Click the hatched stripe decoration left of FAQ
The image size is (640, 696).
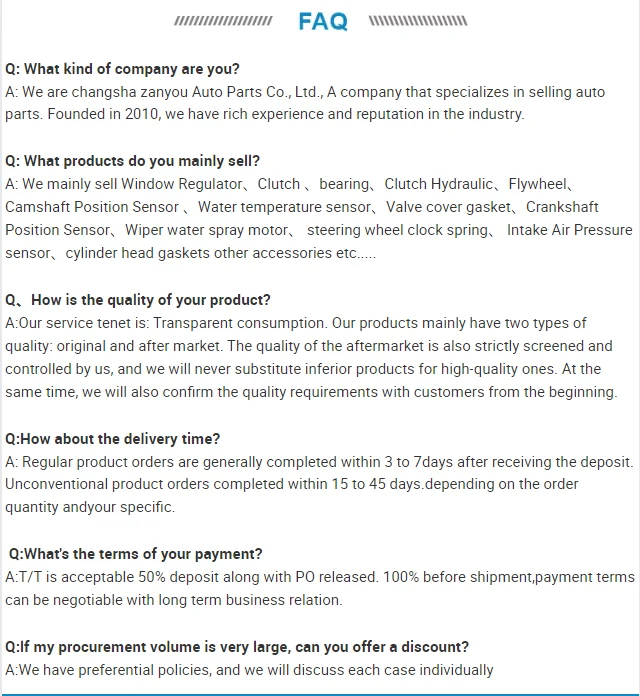(223, 21)
